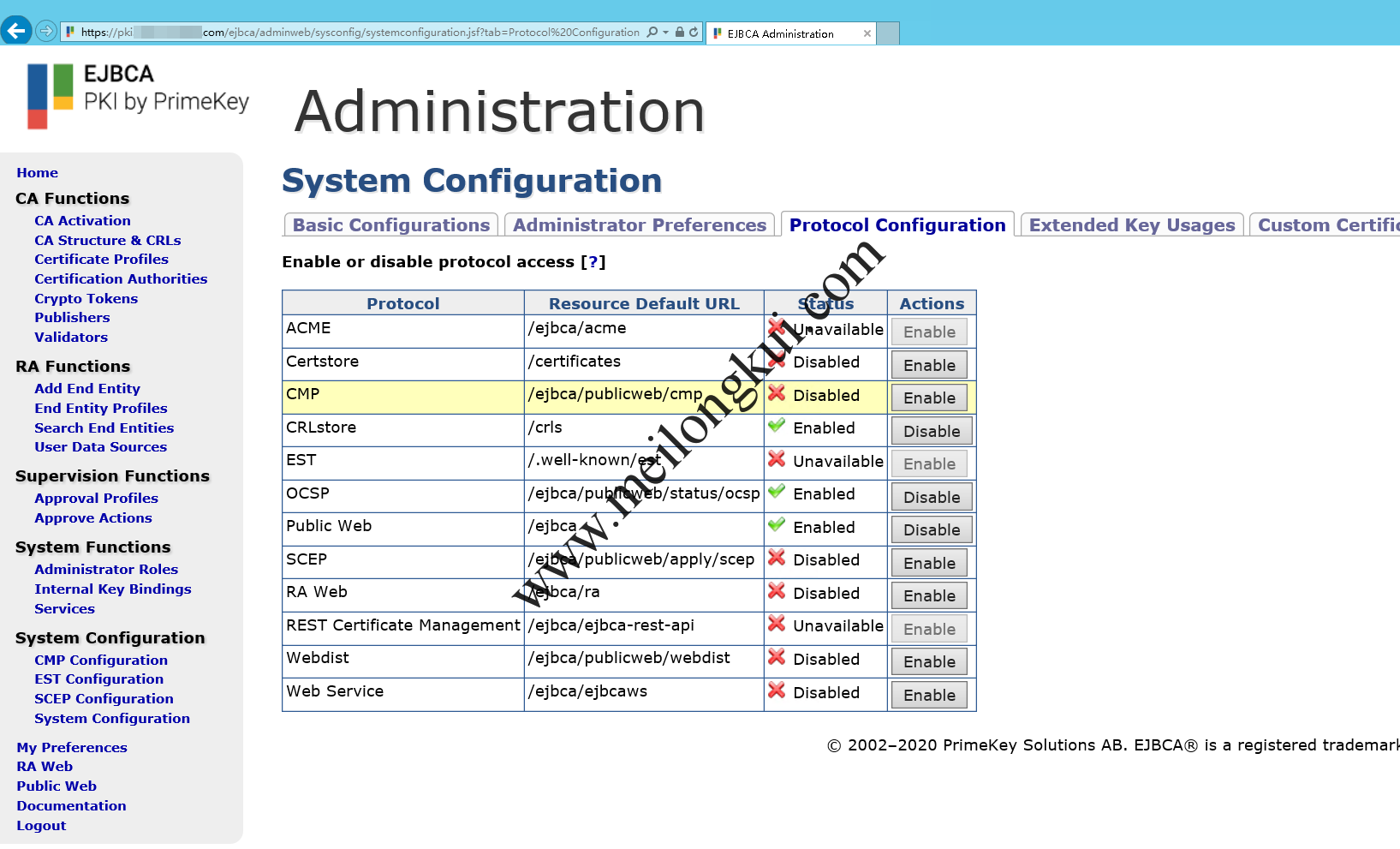Open Approve Actions
The image size is (1400, 849).
[93, 517]
